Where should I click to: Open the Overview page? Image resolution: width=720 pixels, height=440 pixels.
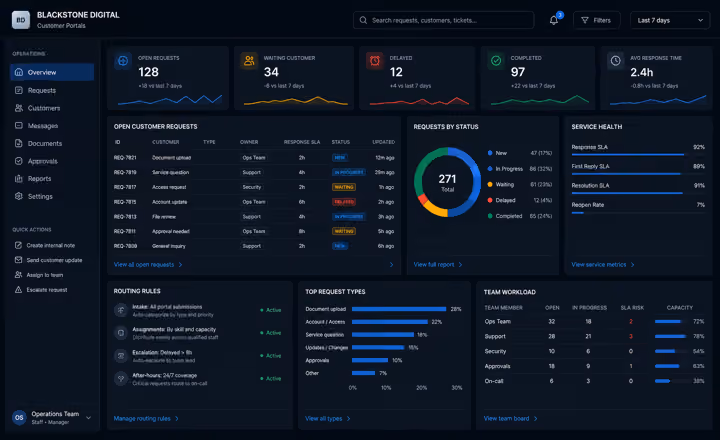52,72
